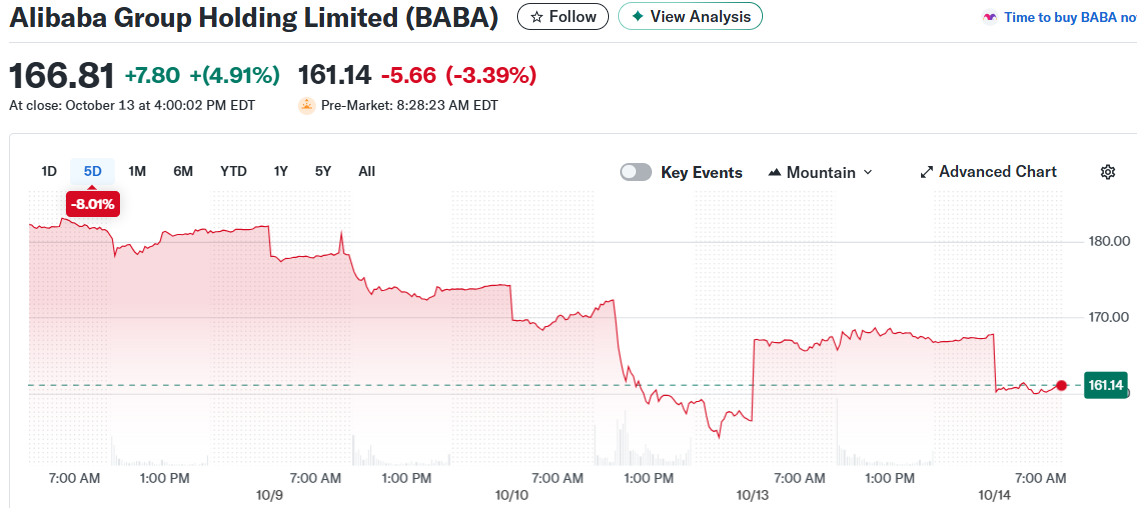Open chart settings gear icon

tap(1107, 172)
